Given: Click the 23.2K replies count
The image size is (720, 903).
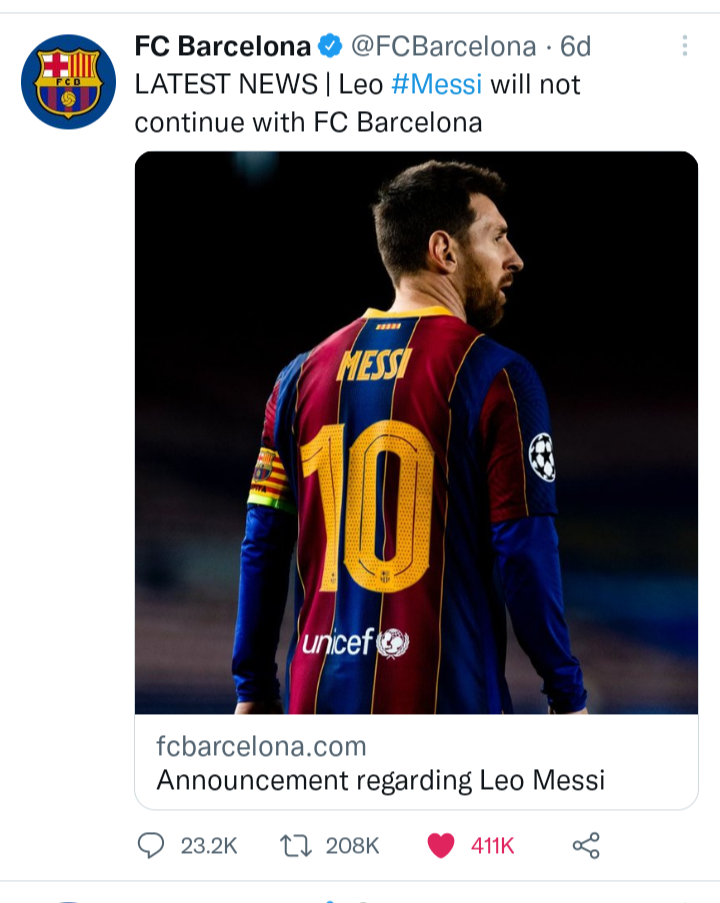Looking at the screenshot, I should tap(209, 845).
